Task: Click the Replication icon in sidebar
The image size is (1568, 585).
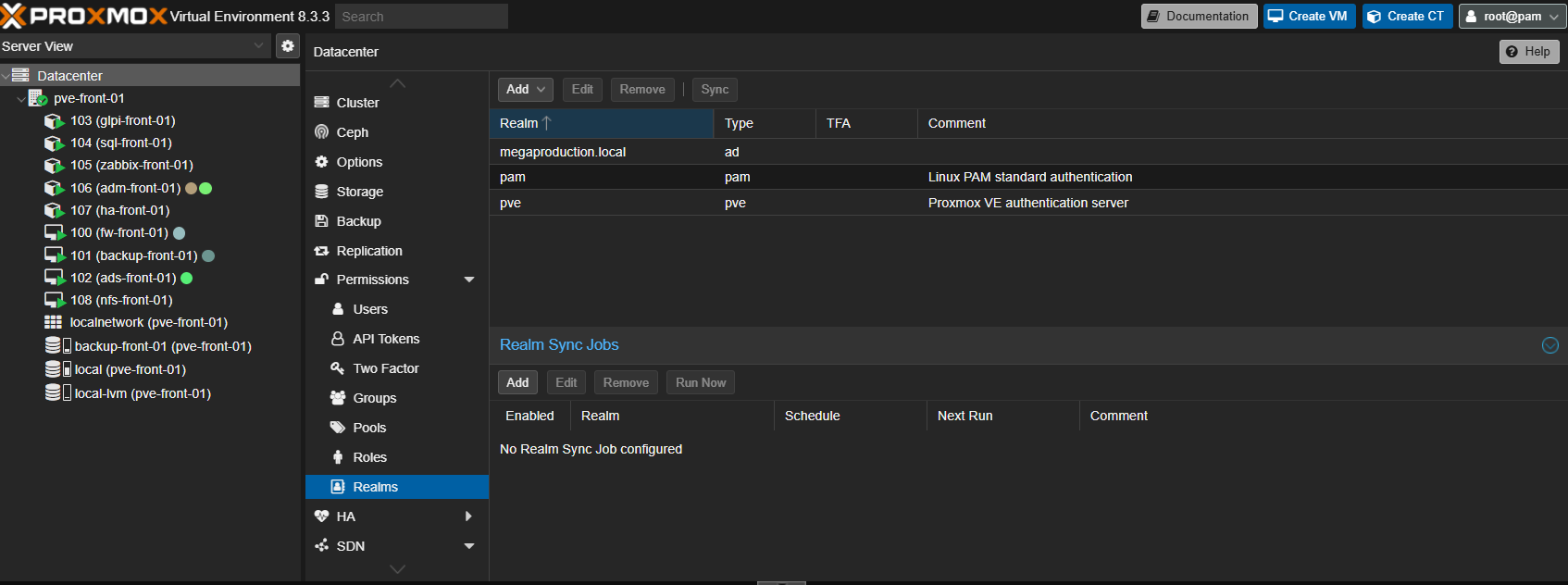Action: pos(321,251)
